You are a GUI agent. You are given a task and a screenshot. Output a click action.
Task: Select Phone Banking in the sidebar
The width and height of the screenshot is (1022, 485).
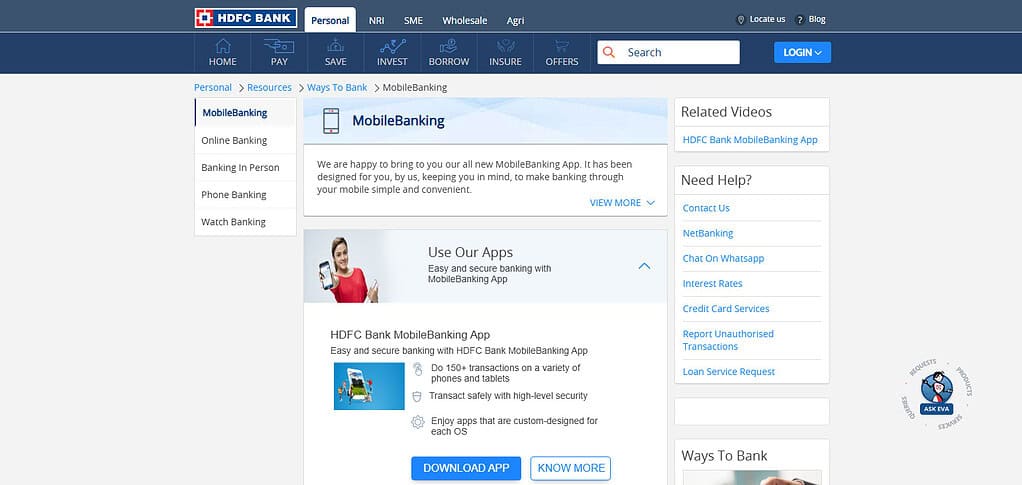(246, 195)
